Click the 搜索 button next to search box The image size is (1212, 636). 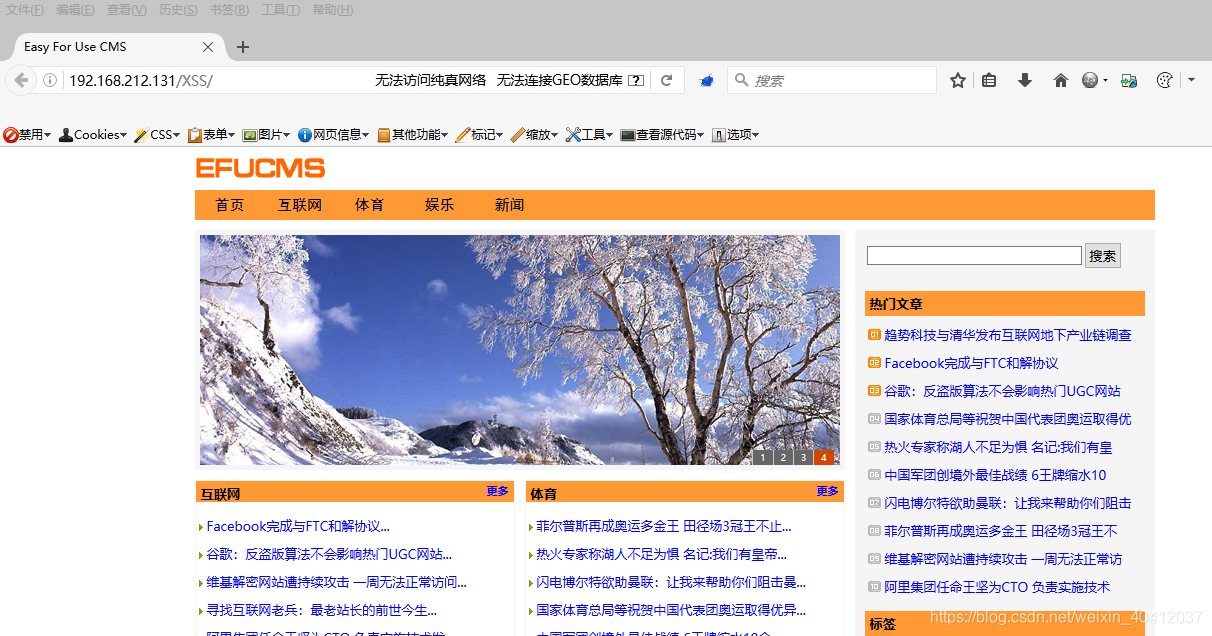tap(1101, 255)
